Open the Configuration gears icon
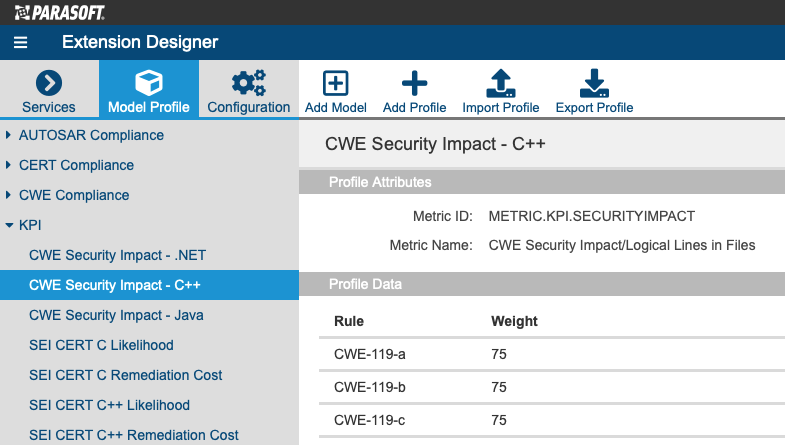Screen dimensions: 785x445 point(249,83)
